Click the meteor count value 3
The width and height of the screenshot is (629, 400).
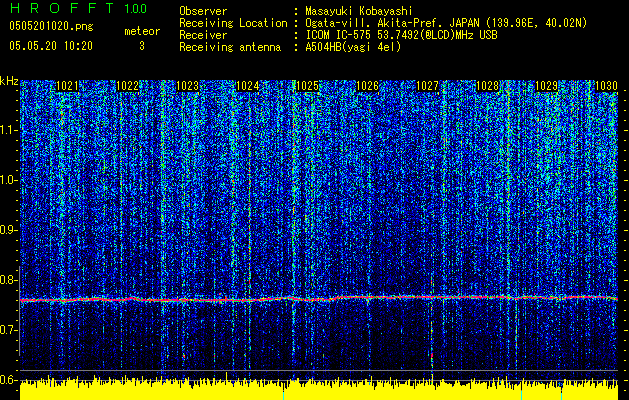point(141,46)
